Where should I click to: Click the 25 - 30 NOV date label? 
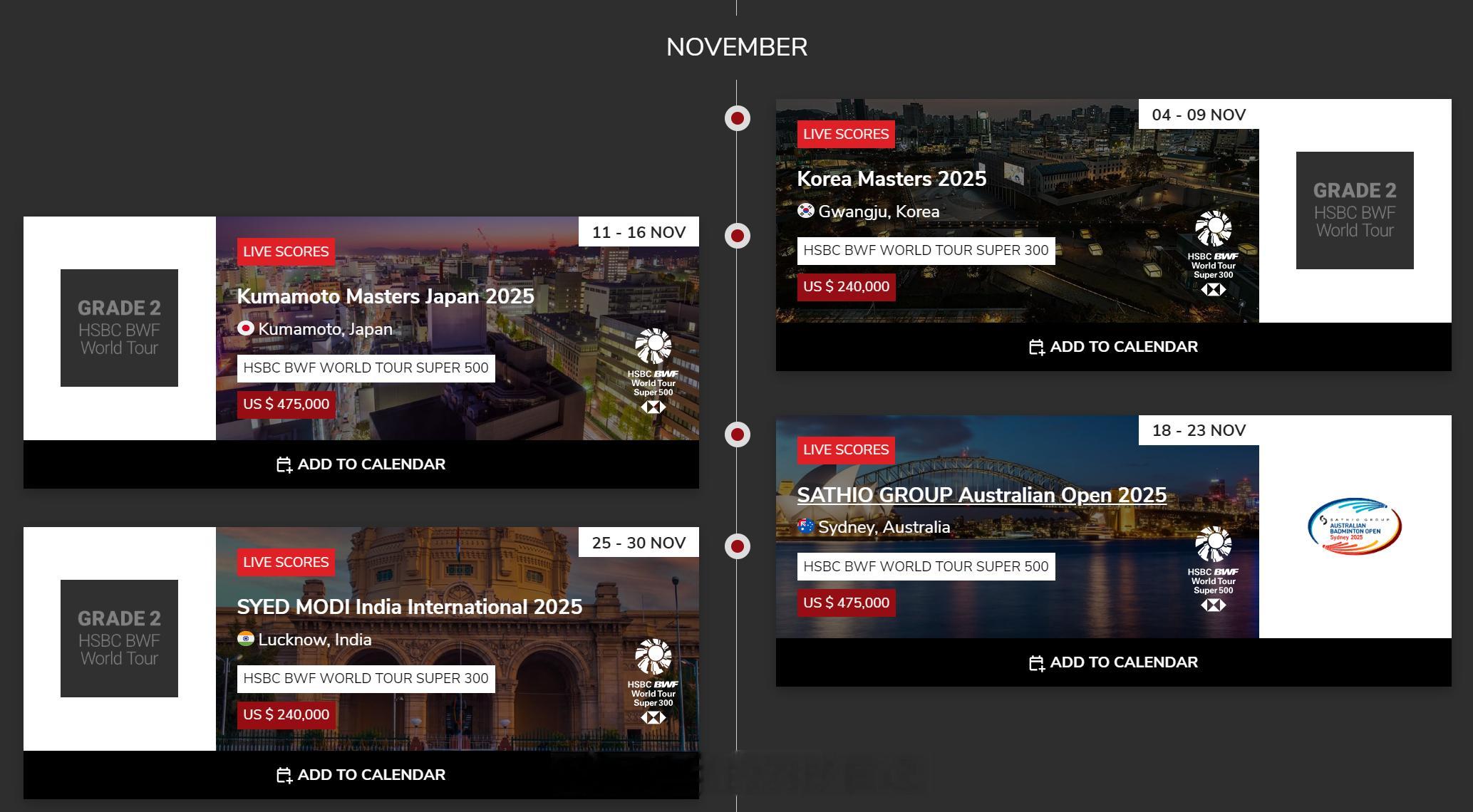coord(639,543)
